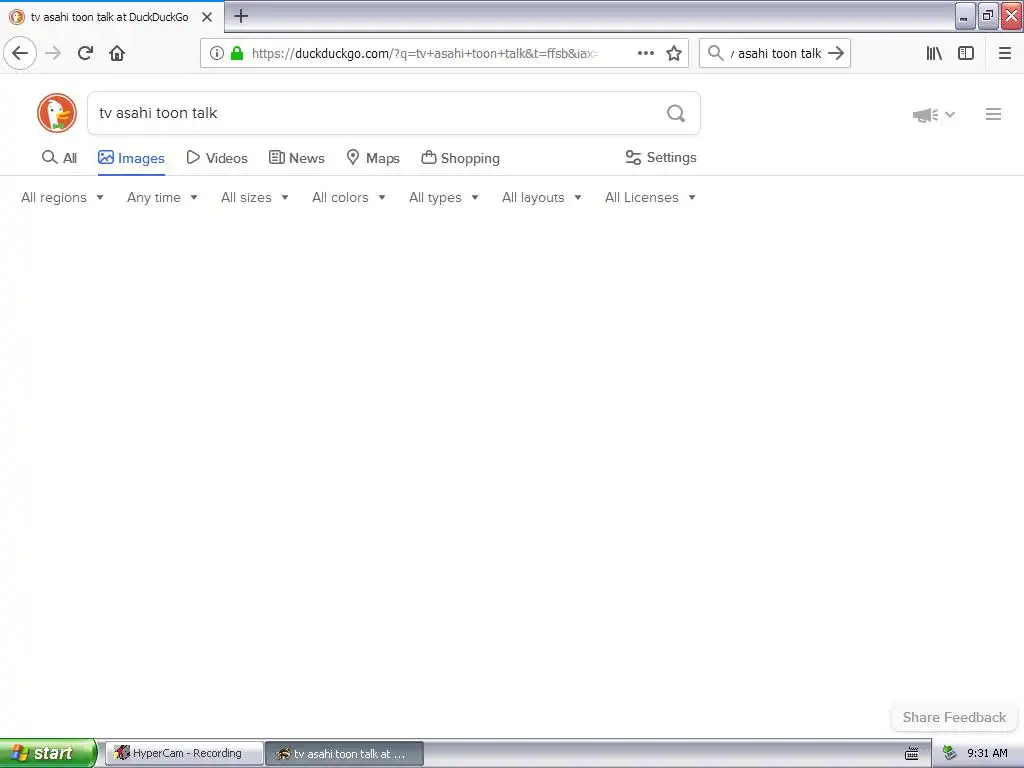Screen dimensions: 1024x768
Task: Click the browser forward arrow
Action: [53, 53]
